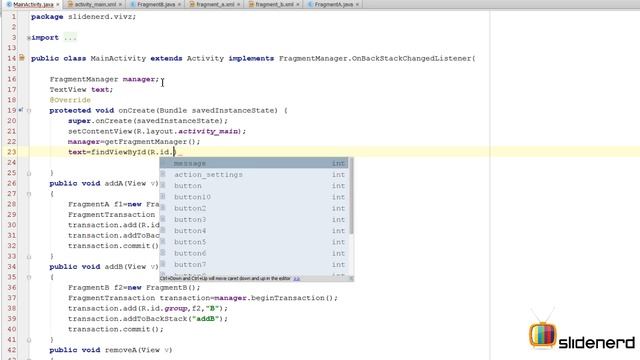The height and width of the screenshot is (360, 640).
Task: Close the activity_main.xml tab
Action: [120, 4]
